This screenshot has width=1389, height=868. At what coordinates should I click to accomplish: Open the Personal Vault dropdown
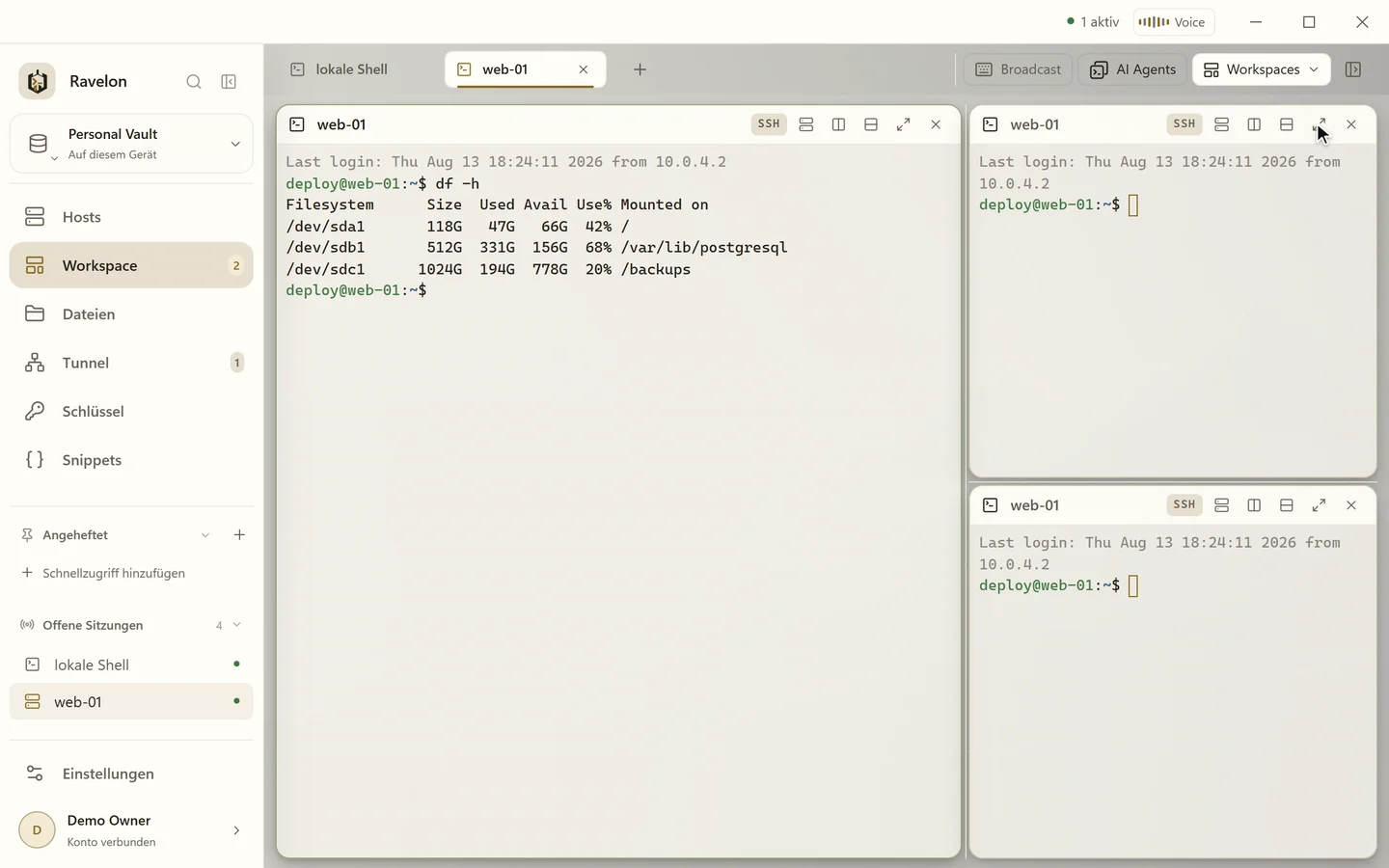(131, 144)
